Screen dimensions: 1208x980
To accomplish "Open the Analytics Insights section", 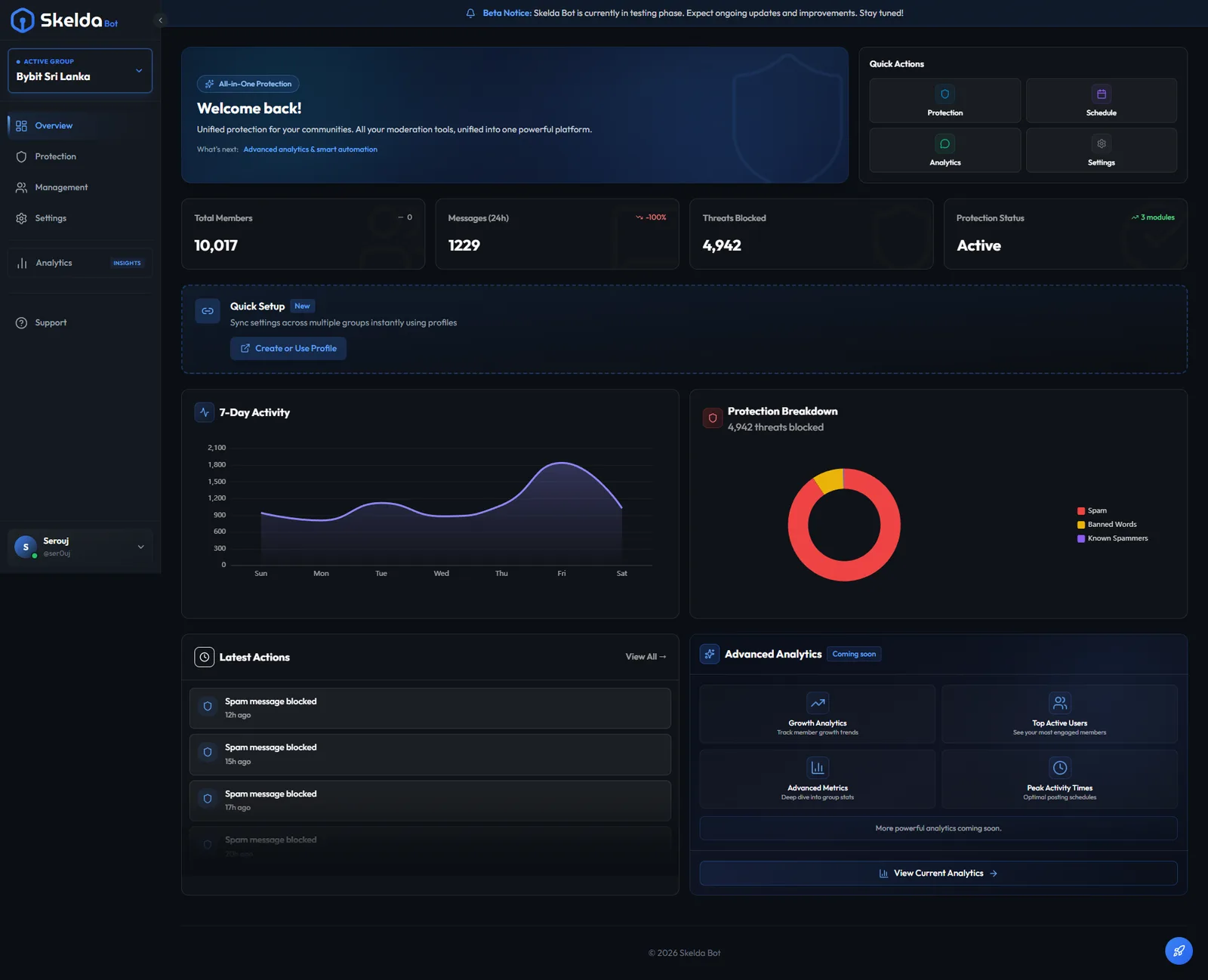I will [x=79, y=263].
